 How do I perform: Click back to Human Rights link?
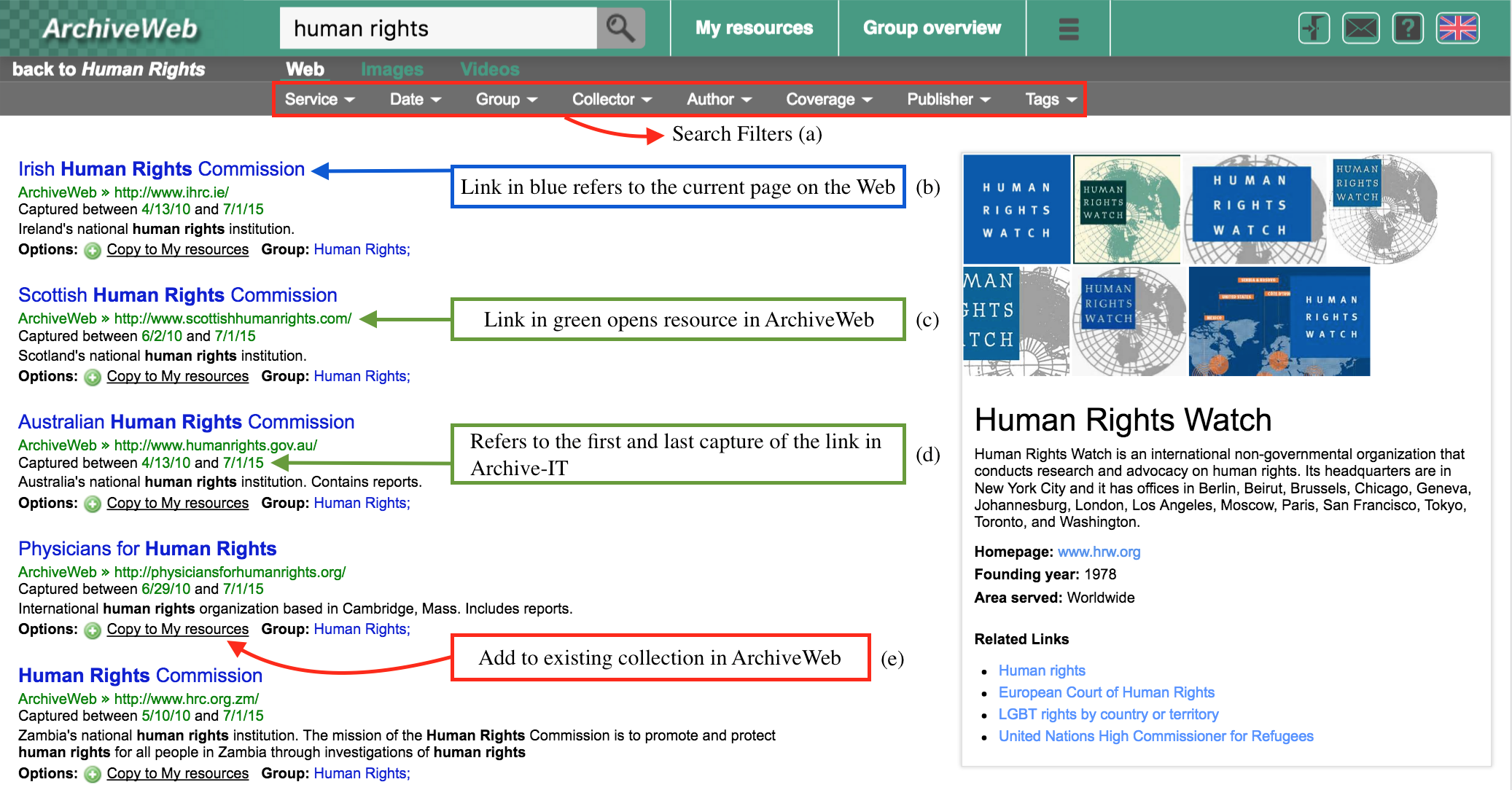pos(109,69)
